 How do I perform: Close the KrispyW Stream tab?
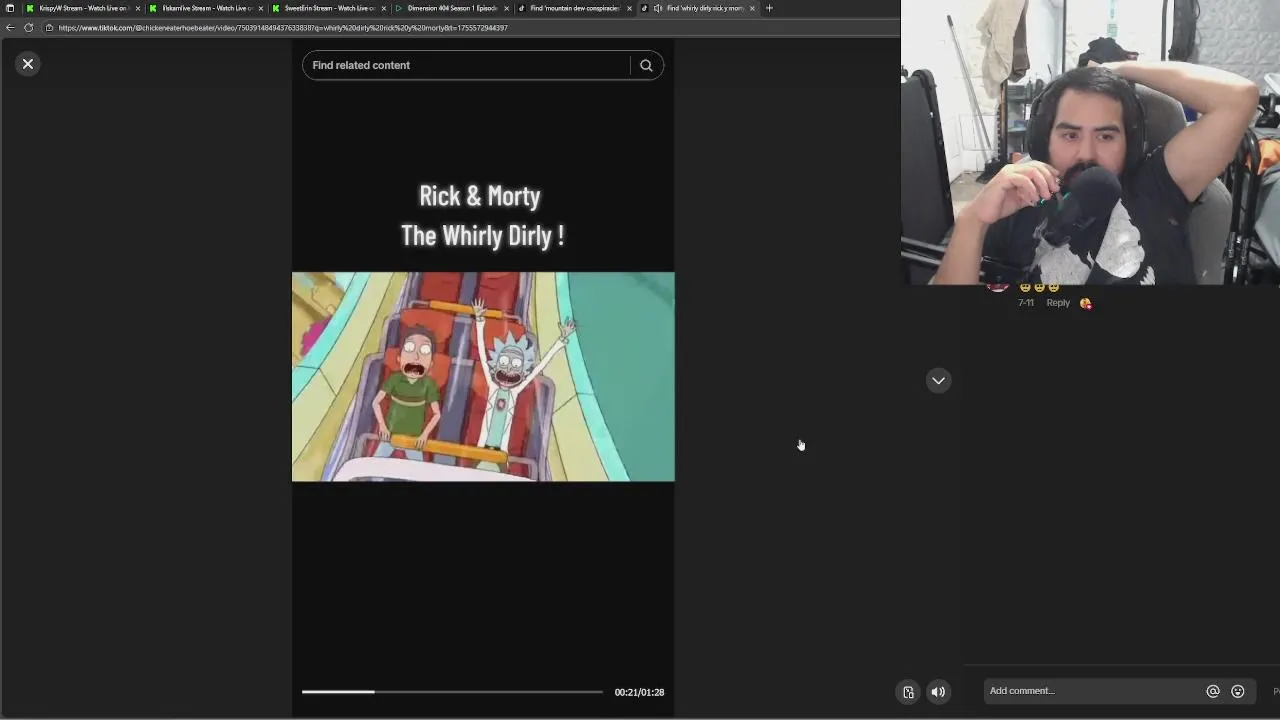tap(137, 8)
